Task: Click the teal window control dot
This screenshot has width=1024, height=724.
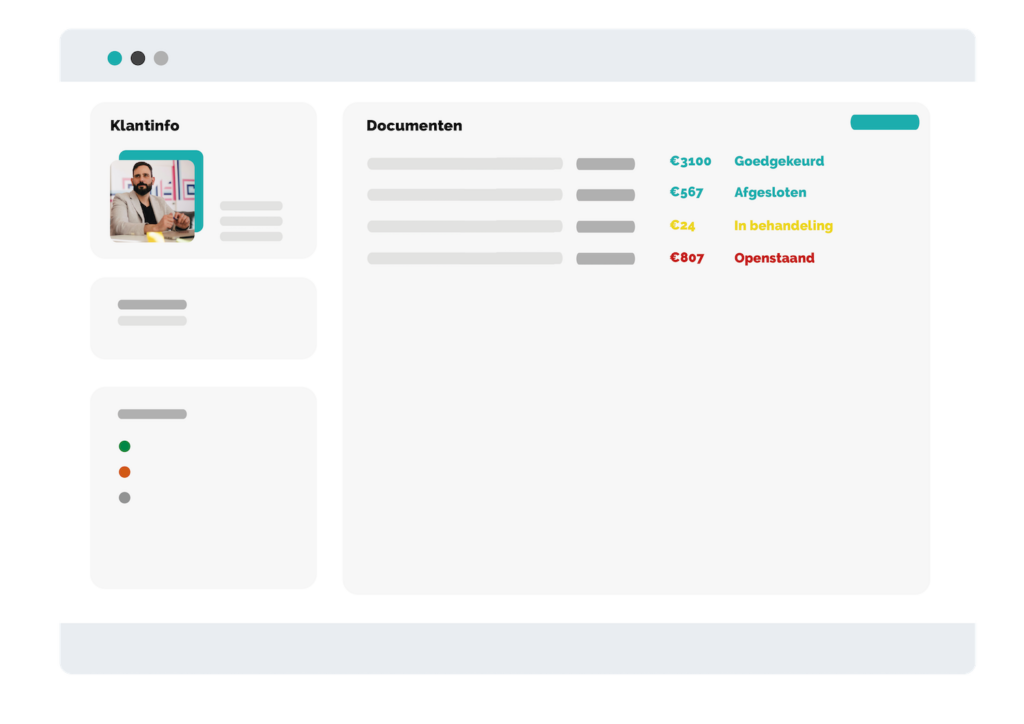Action: [115, 58]
